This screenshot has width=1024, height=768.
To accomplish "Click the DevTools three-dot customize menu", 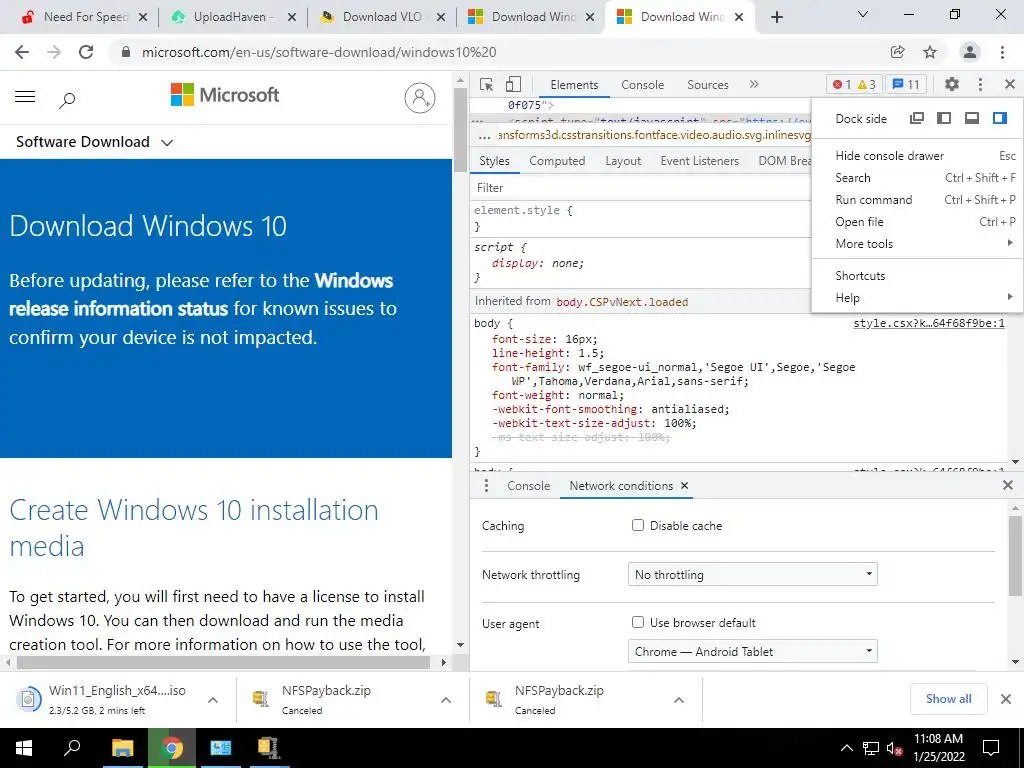I will tap(980, 84).
